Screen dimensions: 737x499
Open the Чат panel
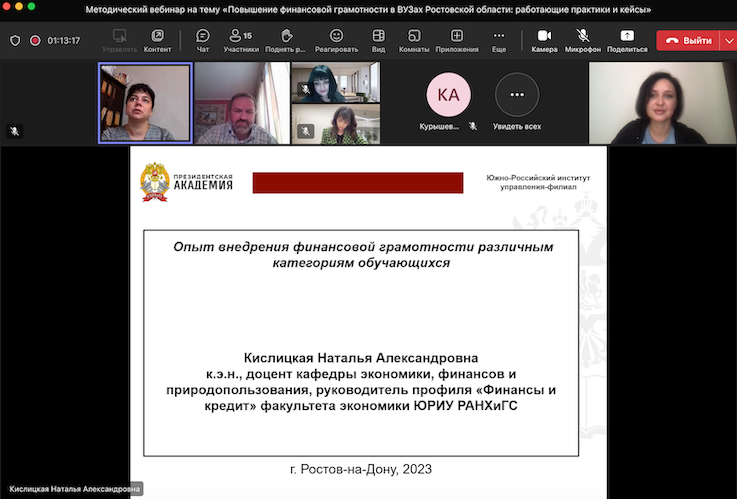[203, 40]
